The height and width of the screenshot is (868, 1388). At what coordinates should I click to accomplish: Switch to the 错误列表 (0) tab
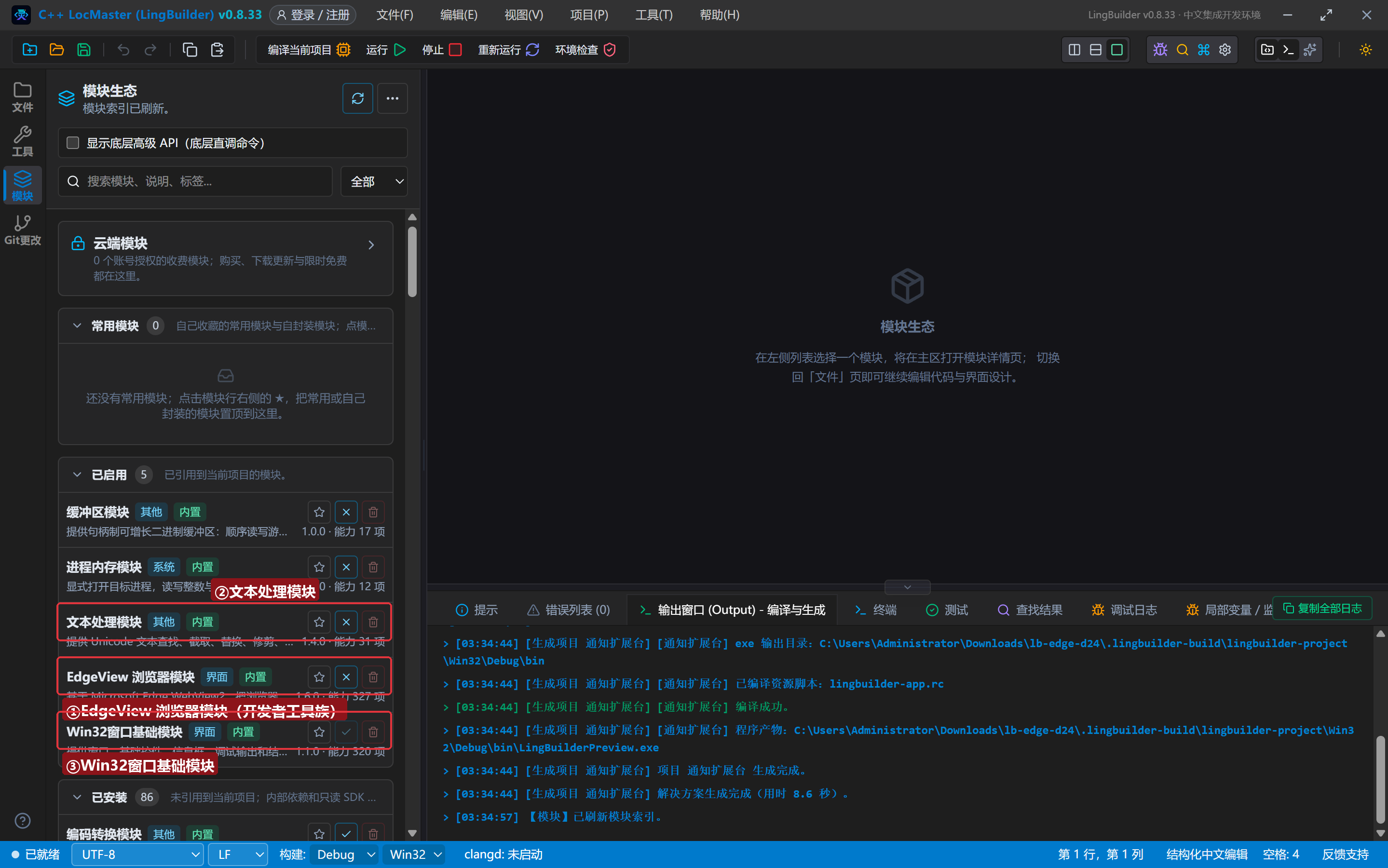[x=569, y=610]
